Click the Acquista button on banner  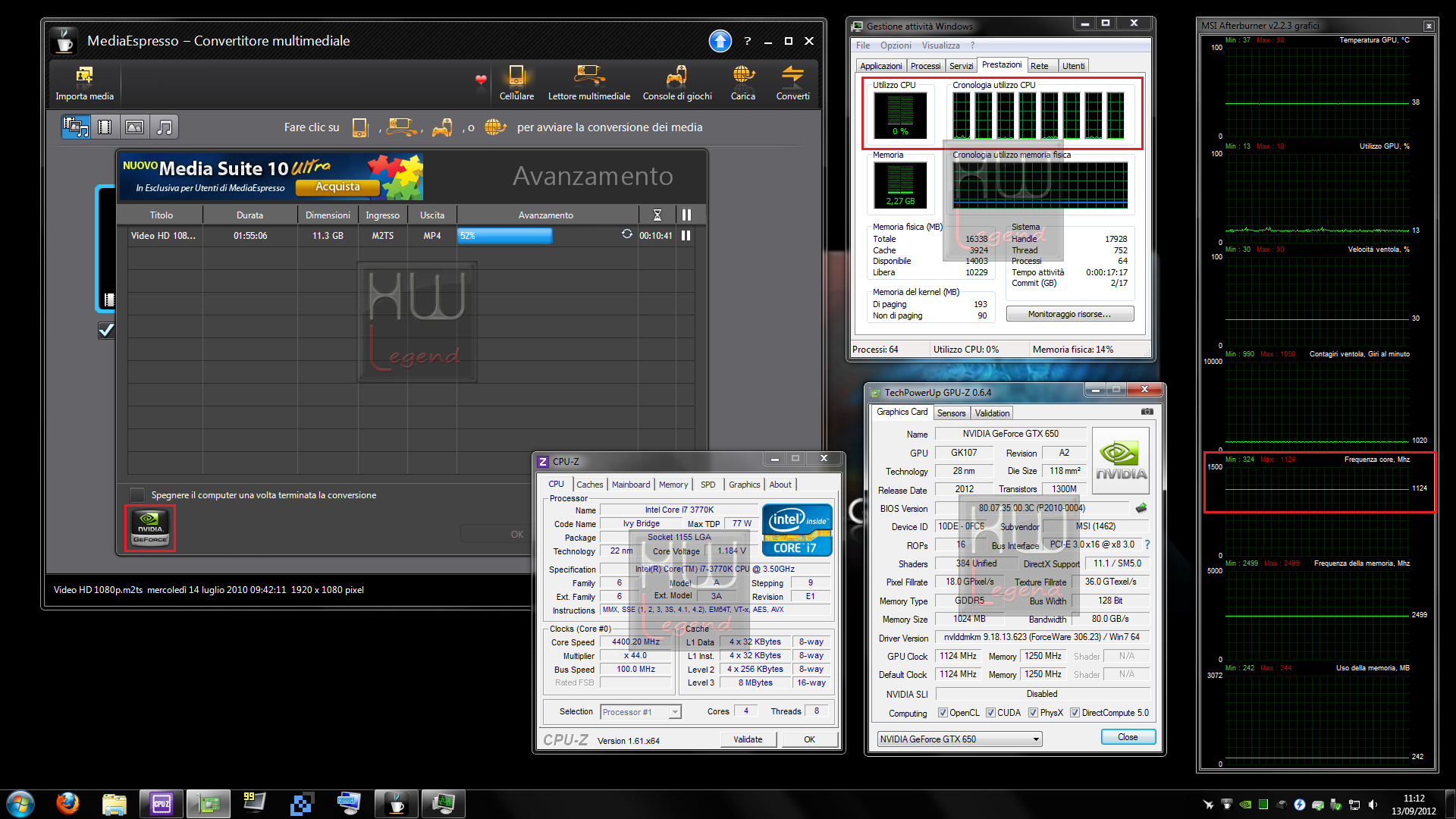[x=337, y=187]
